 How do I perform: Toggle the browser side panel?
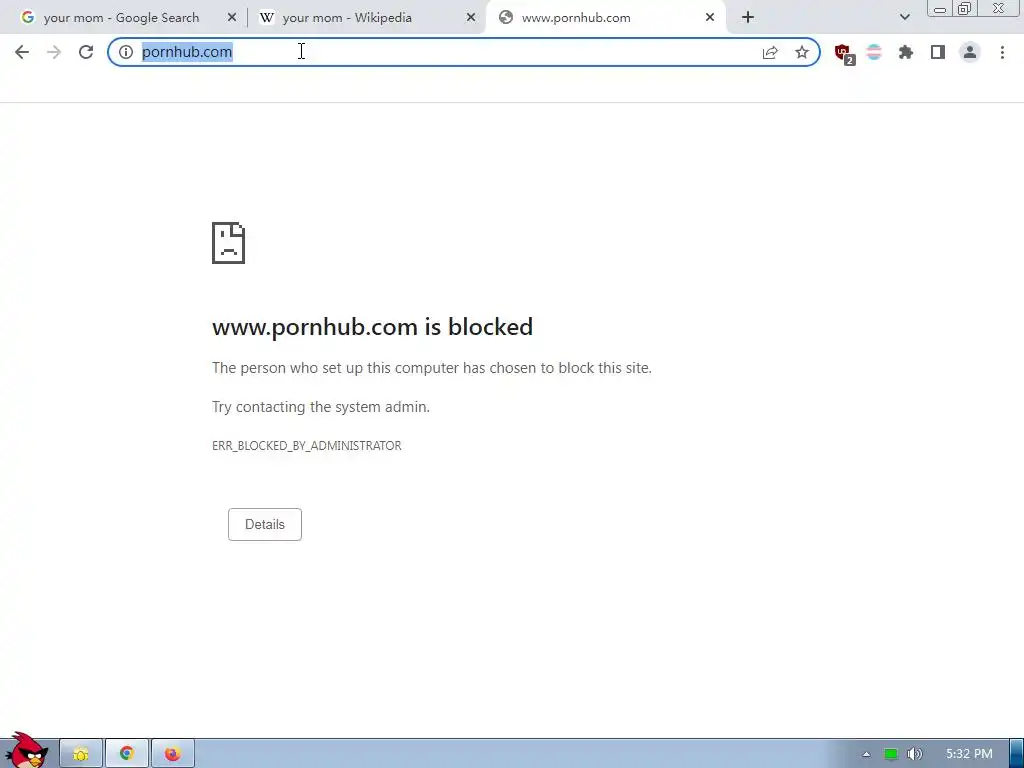click(x=938, y=52)
